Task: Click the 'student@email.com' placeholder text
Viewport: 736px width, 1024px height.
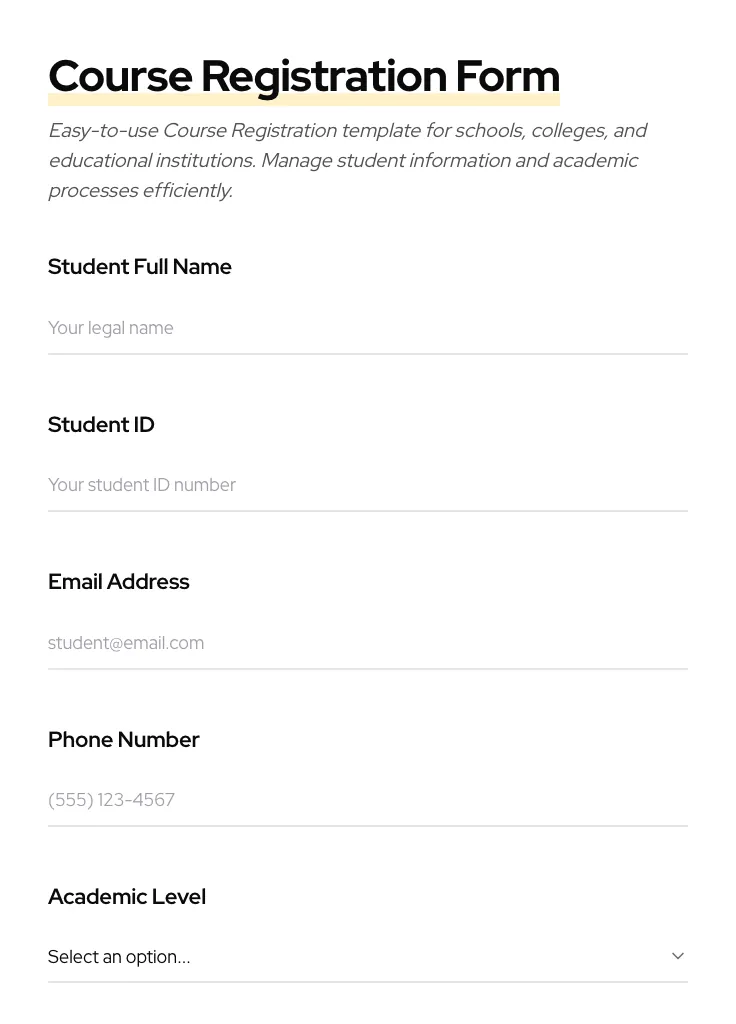Action: click(x=126, y=643)
